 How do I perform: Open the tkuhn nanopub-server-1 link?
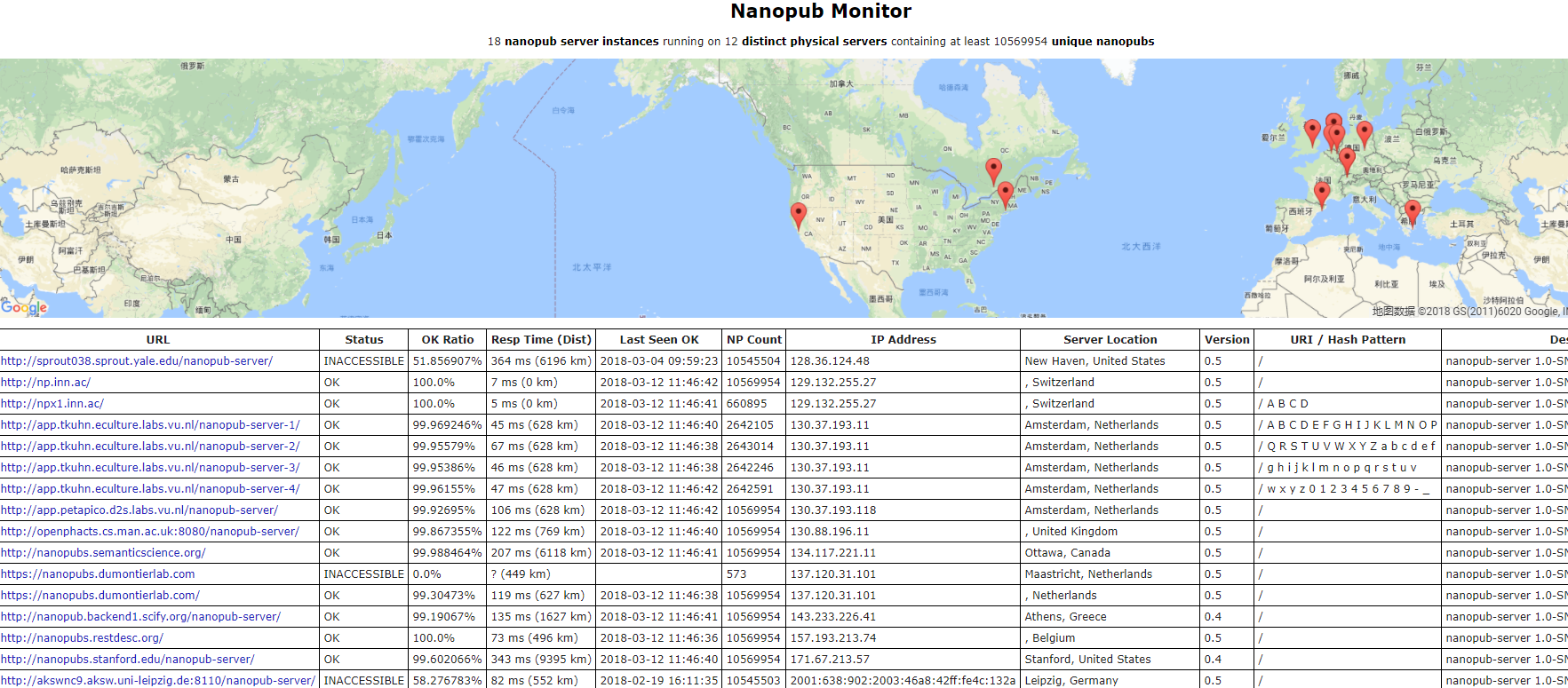[x=150, y=425]
